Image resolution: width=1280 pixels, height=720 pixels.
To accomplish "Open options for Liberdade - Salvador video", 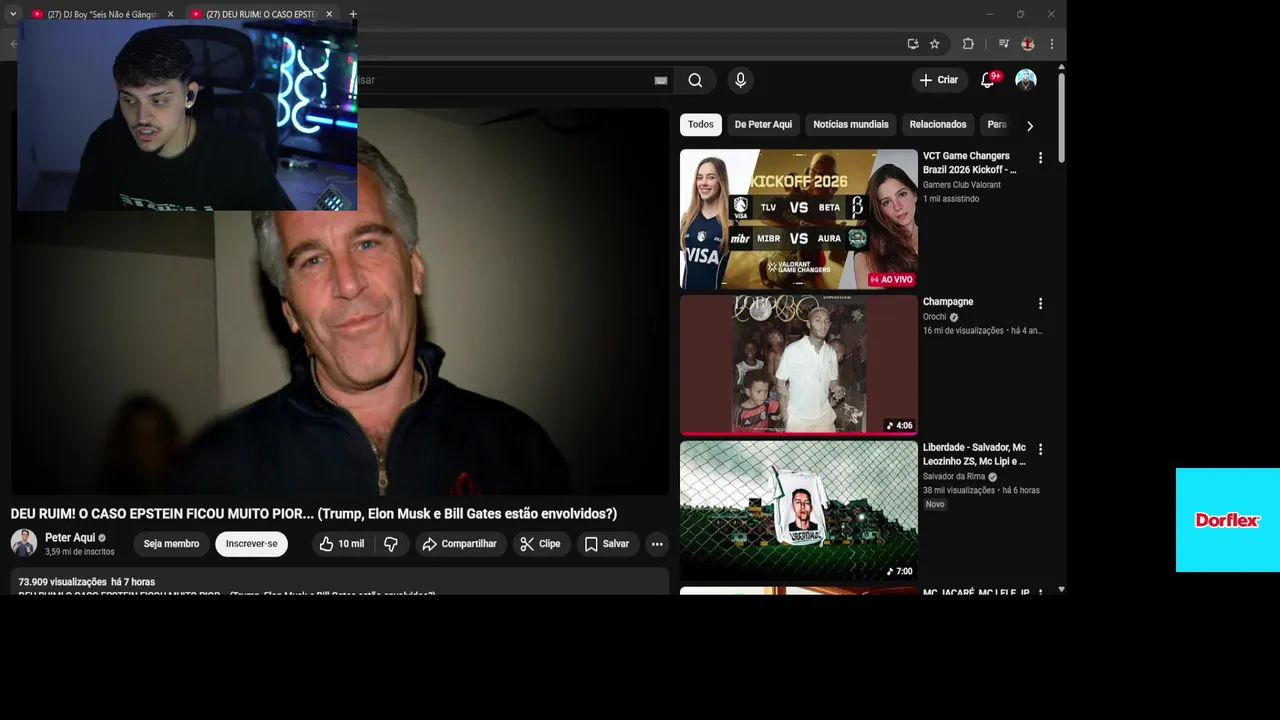I will 1040,450.
